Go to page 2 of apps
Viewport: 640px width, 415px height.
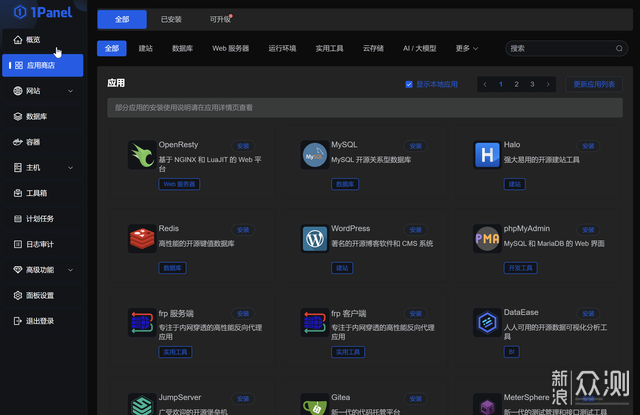[516, 85]
